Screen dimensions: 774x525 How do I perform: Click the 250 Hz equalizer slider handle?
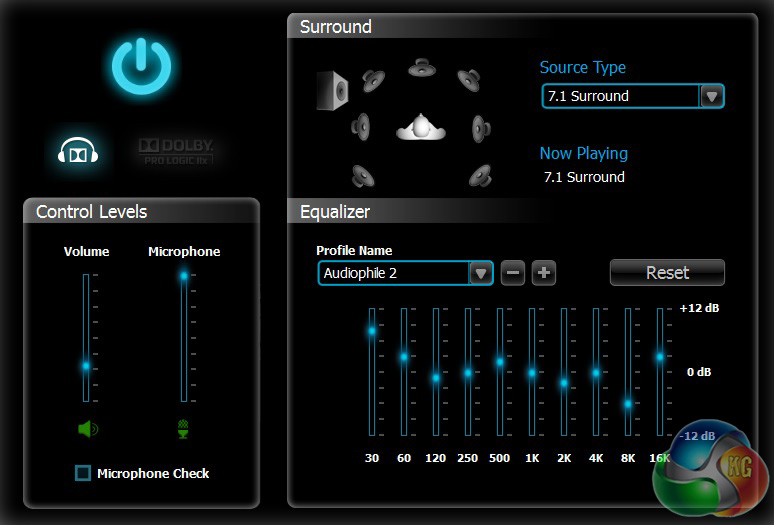[x=468, y=373]
